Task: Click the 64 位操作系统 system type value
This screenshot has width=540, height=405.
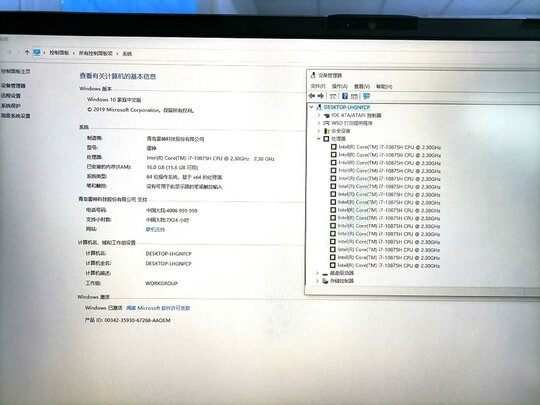Action: [184, 177]
